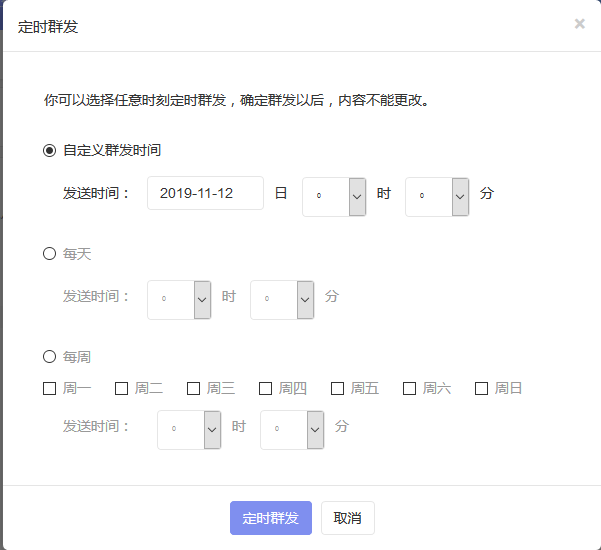Open the 每周 hour dropdown
This screenshot has height=550, width=601.
pos(189,430)
